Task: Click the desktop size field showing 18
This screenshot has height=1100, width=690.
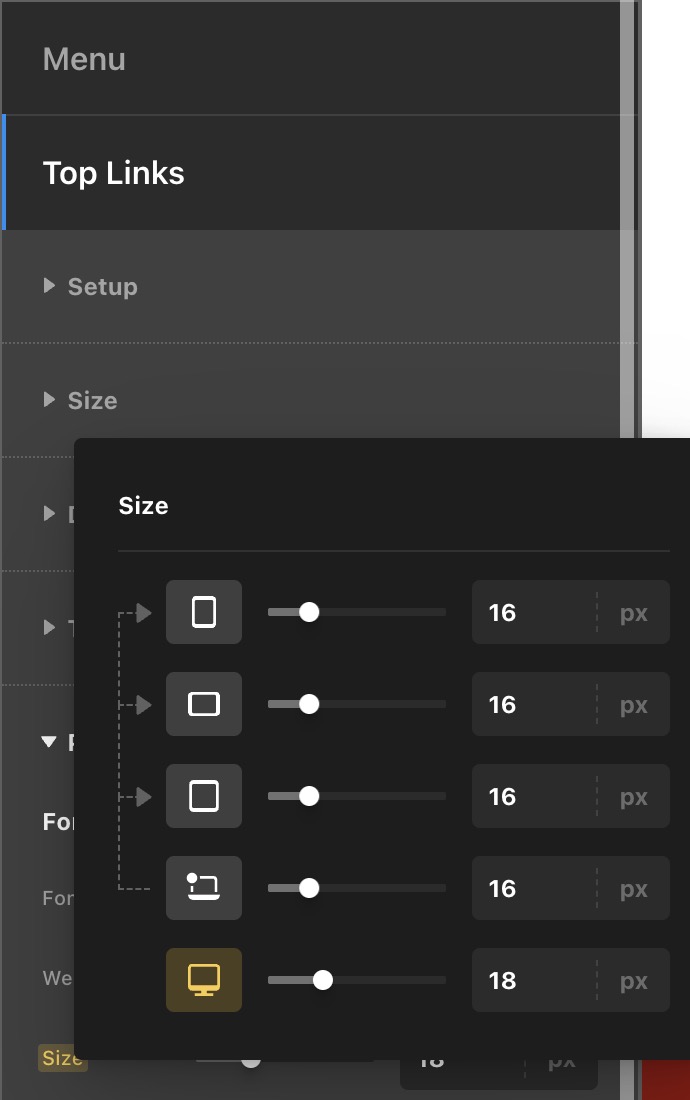Action: [x=532, y=980]
